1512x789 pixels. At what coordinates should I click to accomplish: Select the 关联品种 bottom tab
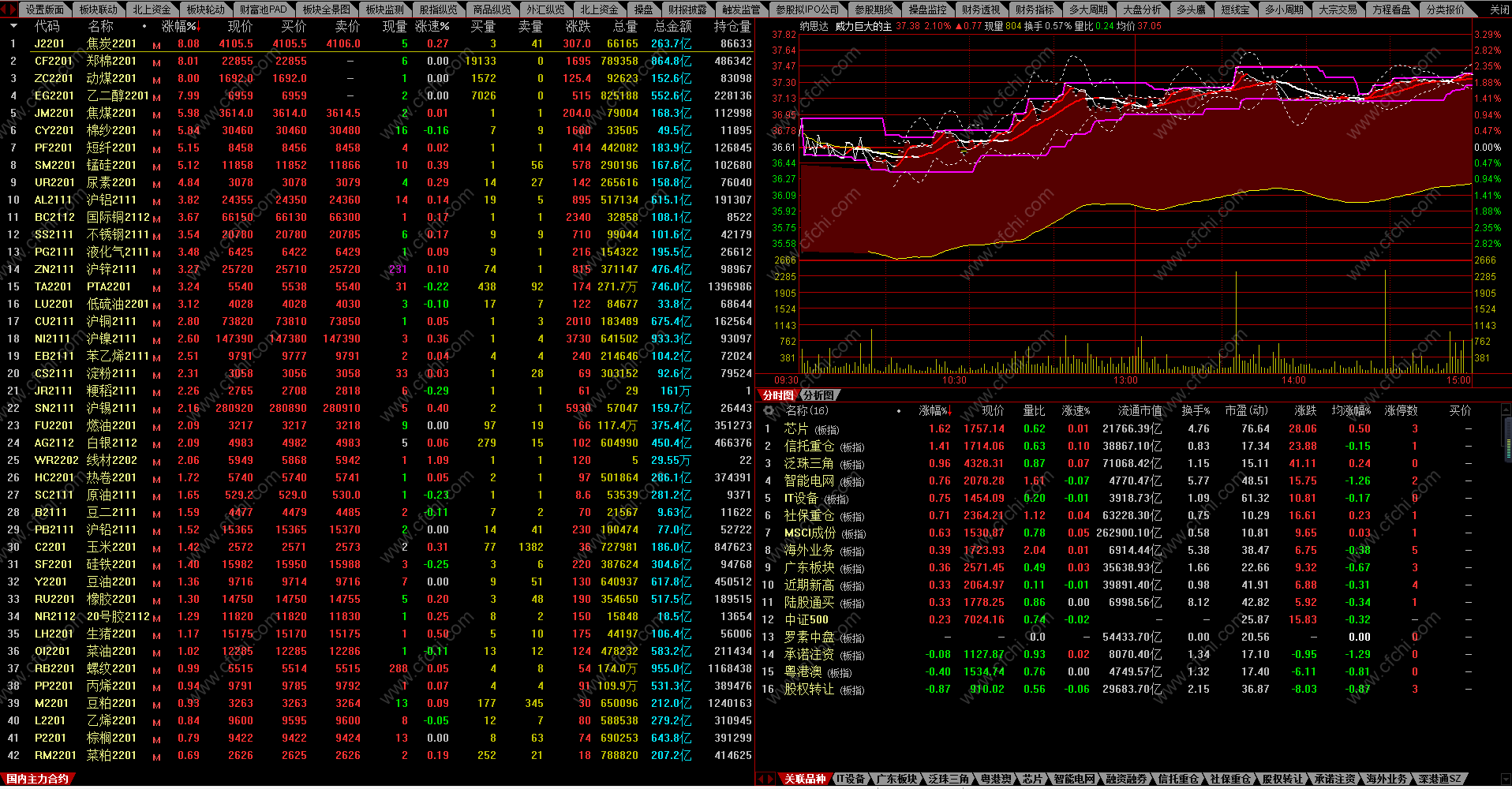[x=804, y=779]
